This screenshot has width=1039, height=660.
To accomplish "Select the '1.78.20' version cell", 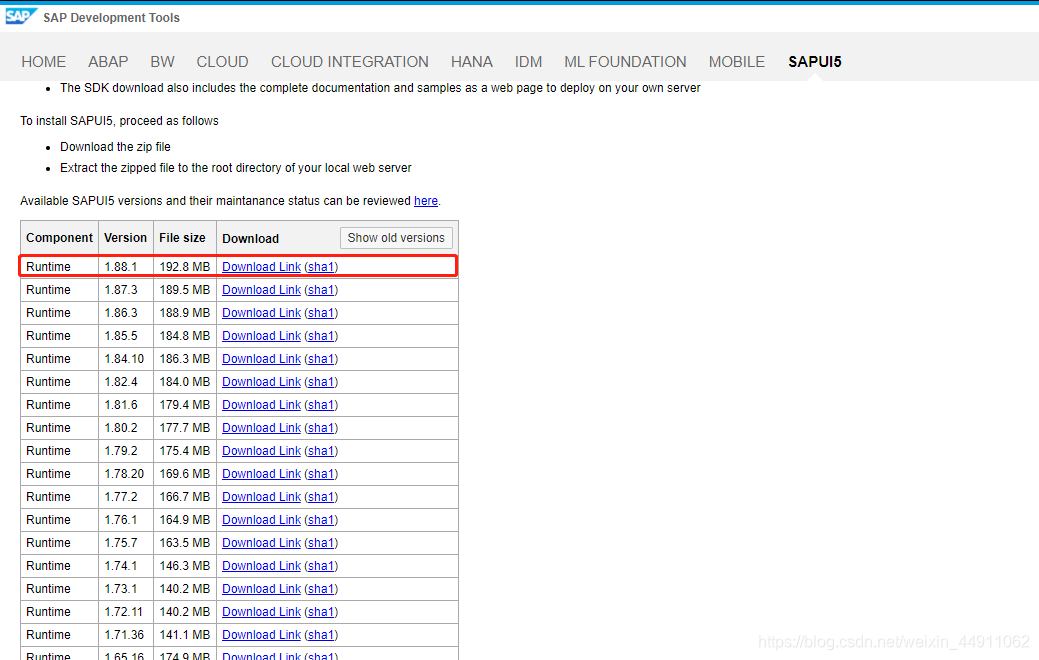I will 124,474.
